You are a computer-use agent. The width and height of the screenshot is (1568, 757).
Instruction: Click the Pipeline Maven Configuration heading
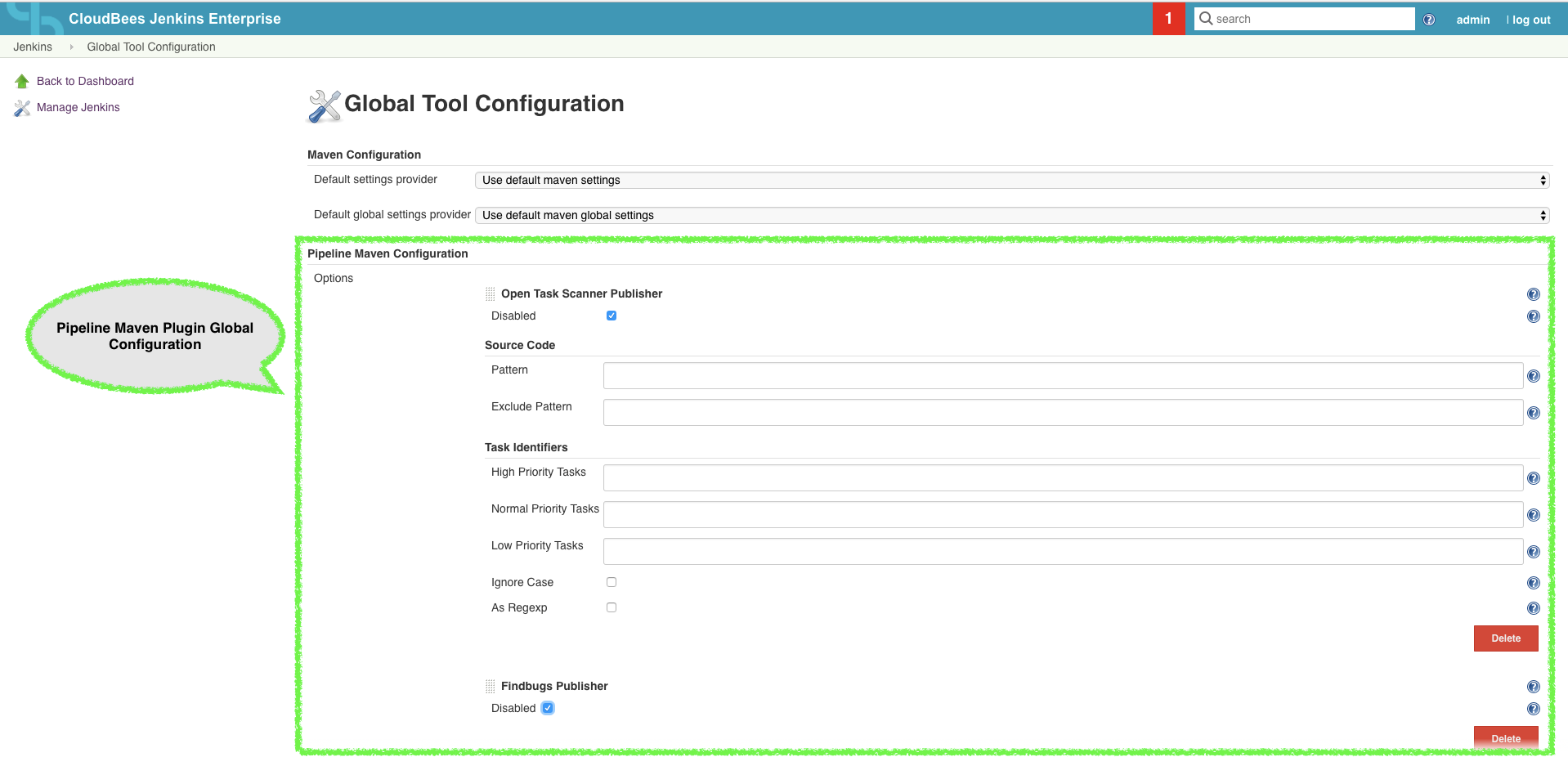coord(388,253)
